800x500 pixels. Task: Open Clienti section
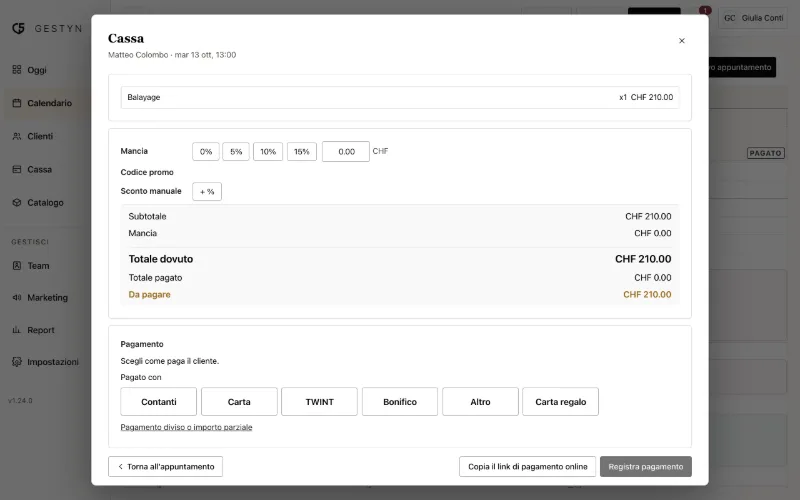[40, 136]
